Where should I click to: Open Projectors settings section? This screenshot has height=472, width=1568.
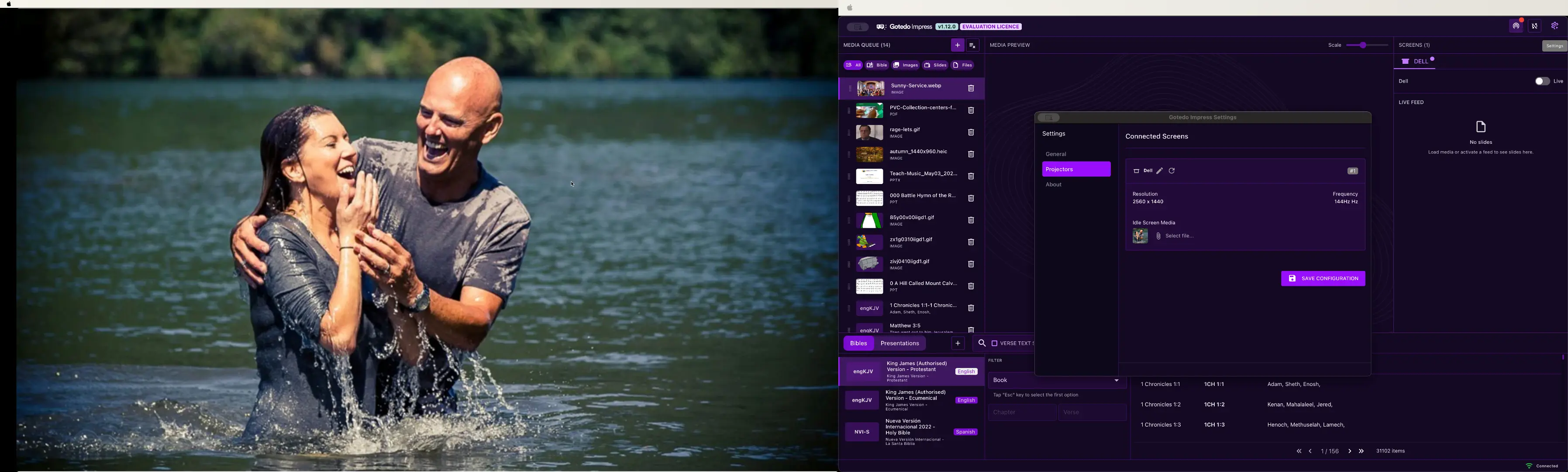1075,169
